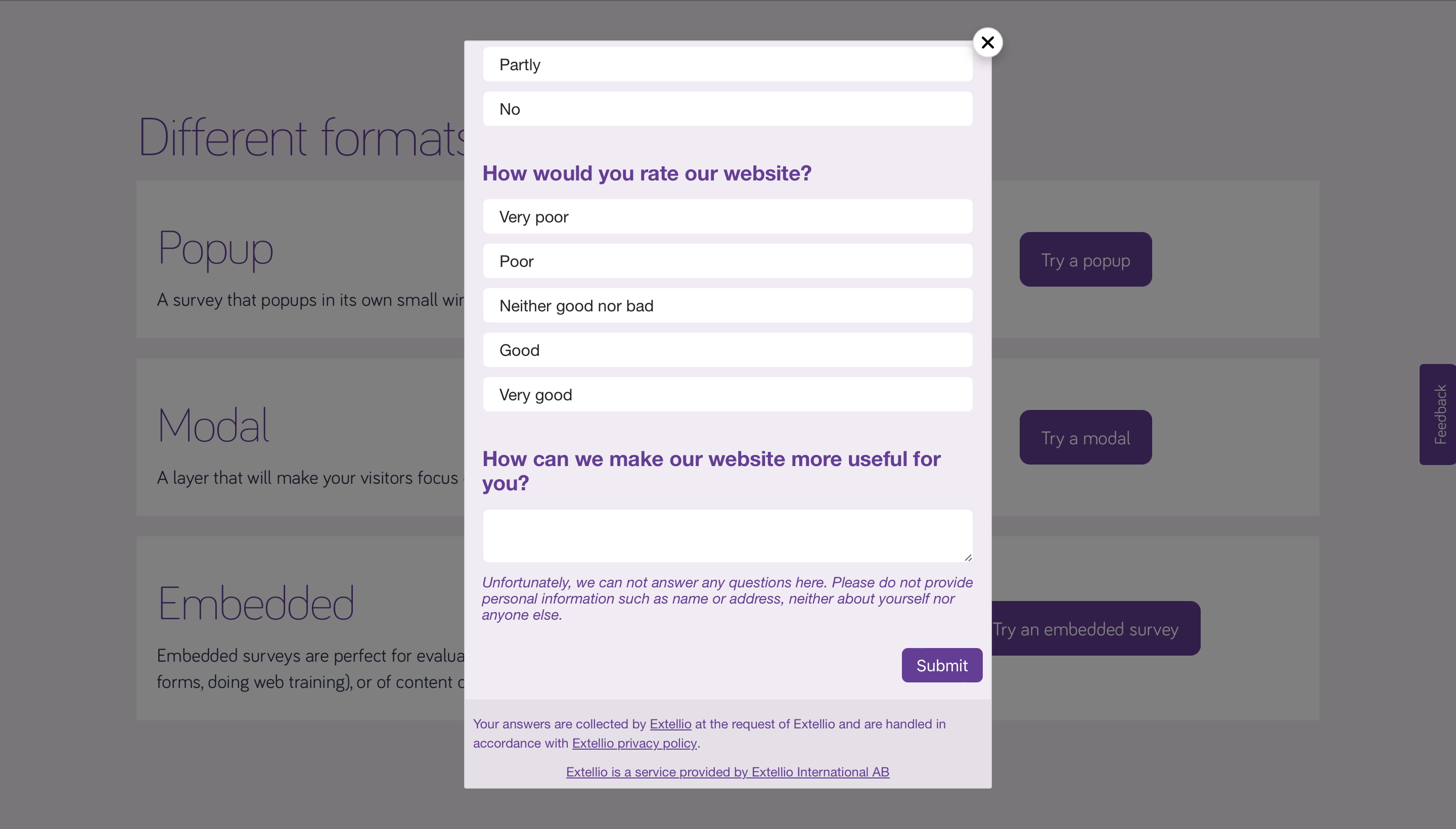Select "Very good" website rating
1456x829 pixels.
tap(727, 394)
